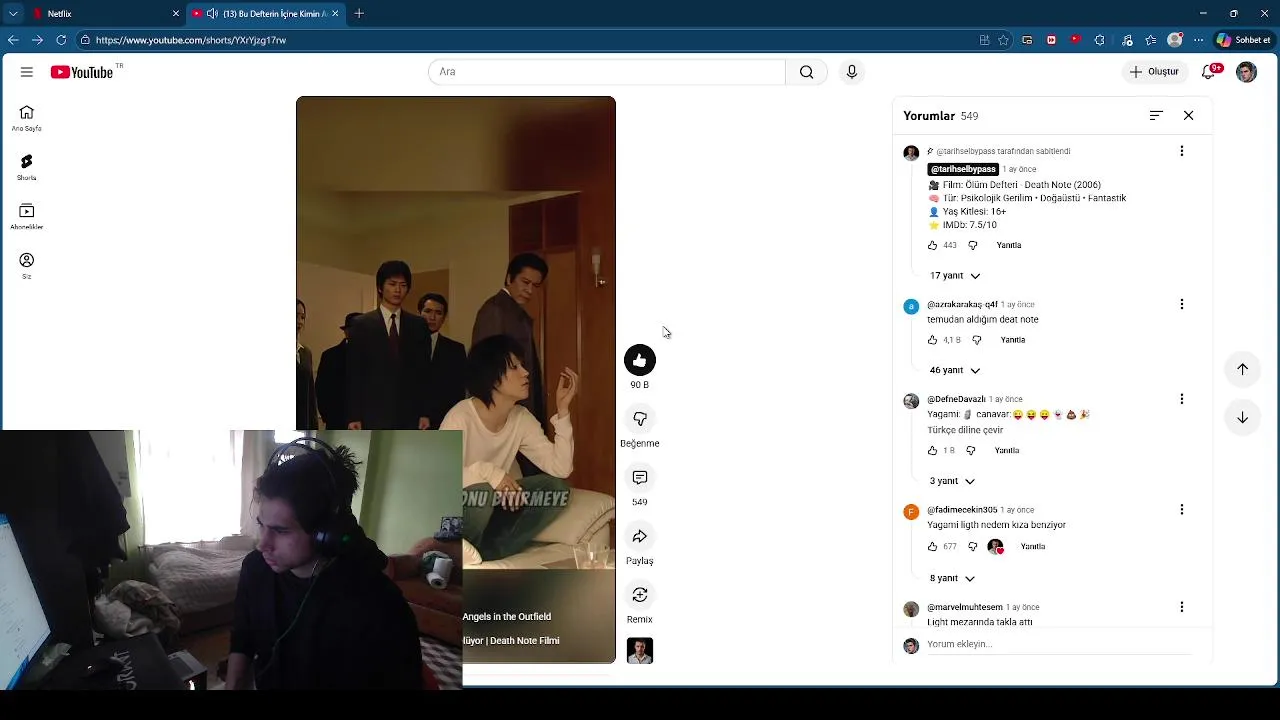This screenshot has height=720, width=1280.
Task: Open the Sohbet et Copilot button
Action: pos(1244,40)
